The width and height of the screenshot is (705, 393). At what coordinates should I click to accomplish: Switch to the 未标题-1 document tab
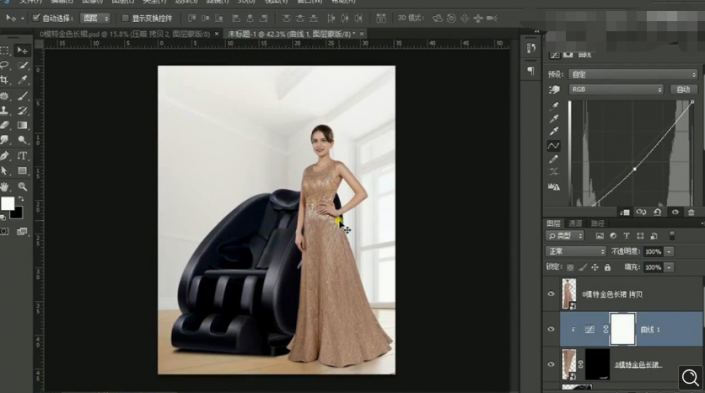(x=291, y=34)
